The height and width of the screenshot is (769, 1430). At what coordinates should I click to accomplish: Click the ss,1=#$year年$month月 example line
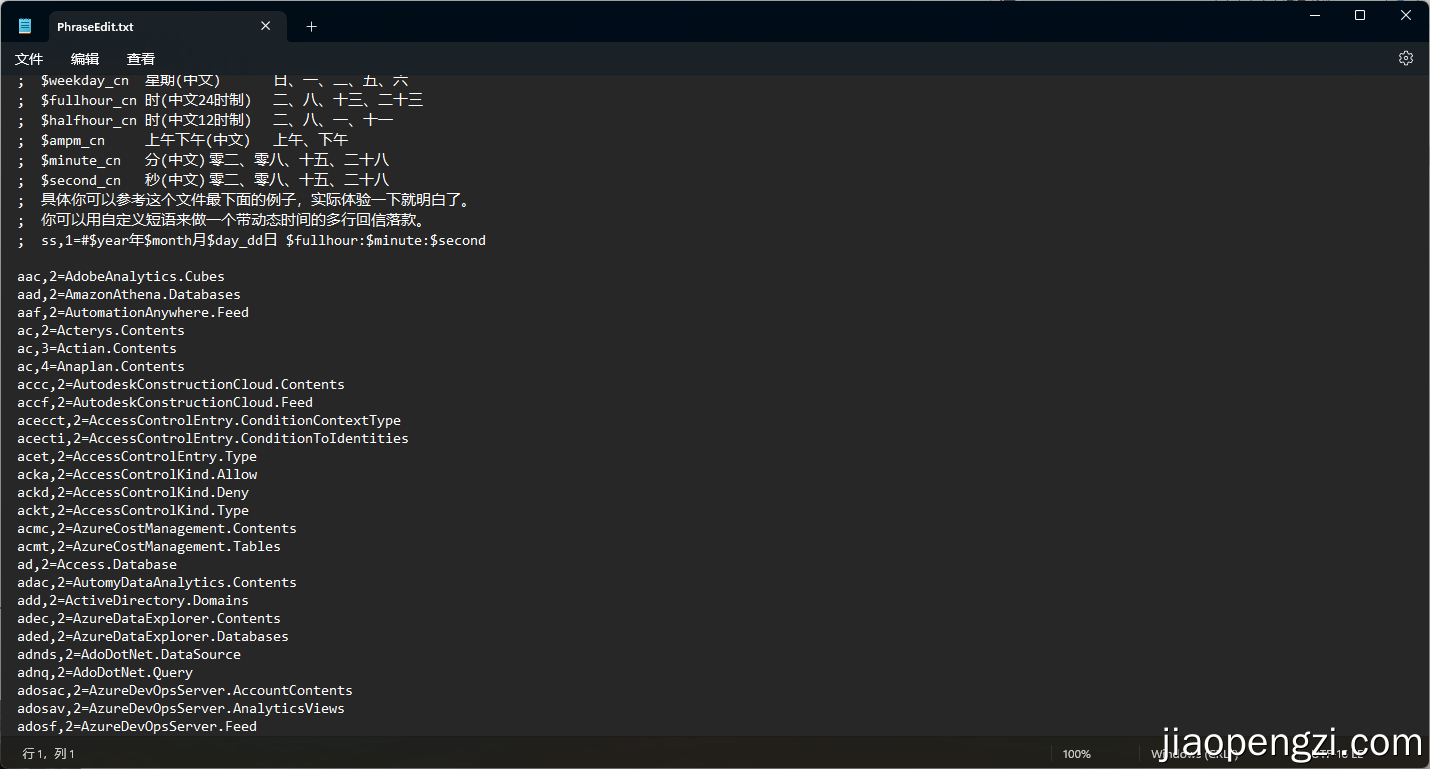pyautogui.click(x=252, y=240)
